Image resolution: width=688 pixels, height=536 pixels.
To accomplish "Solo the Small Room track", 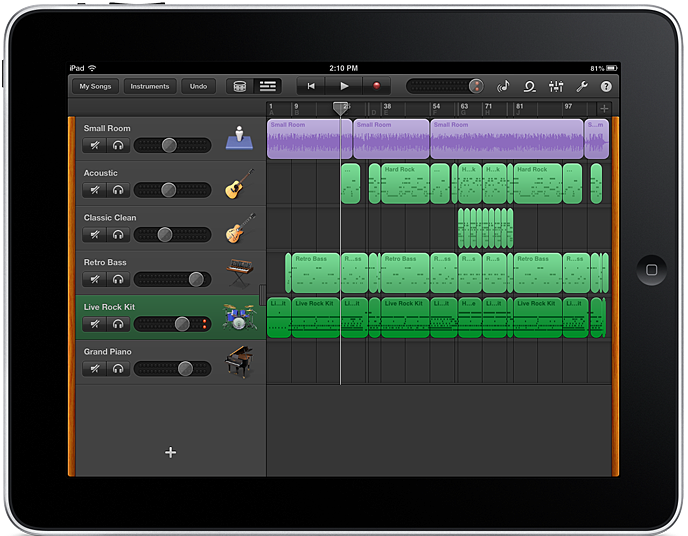I will [x=118, y=145].
